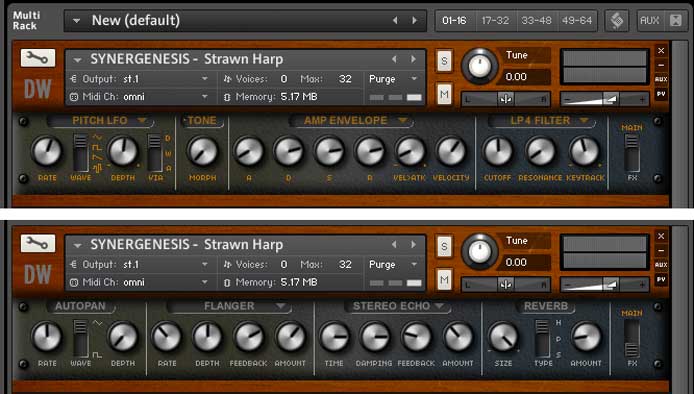Click volume slider on bottom instrument
Image resolution: width=694 pixels, height=394 pixels.
pos(604,284)
